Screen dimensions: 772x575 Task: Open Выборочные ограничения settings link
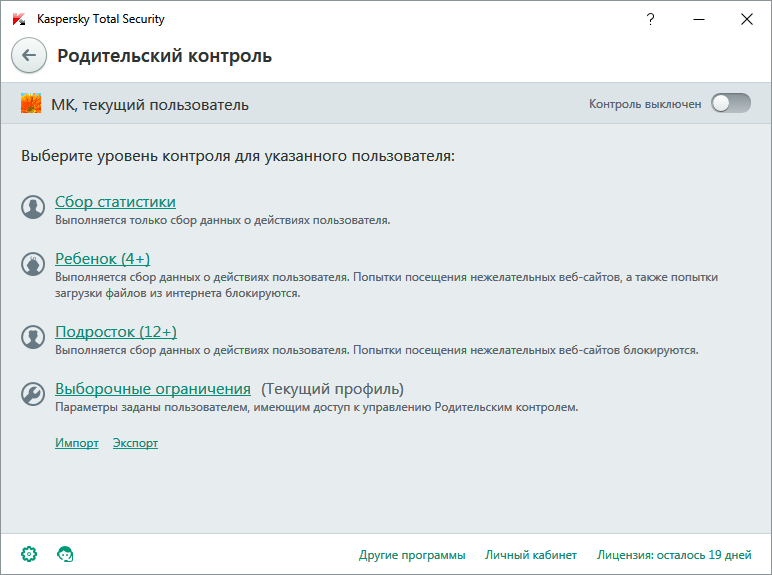click(x=153, y=389)
